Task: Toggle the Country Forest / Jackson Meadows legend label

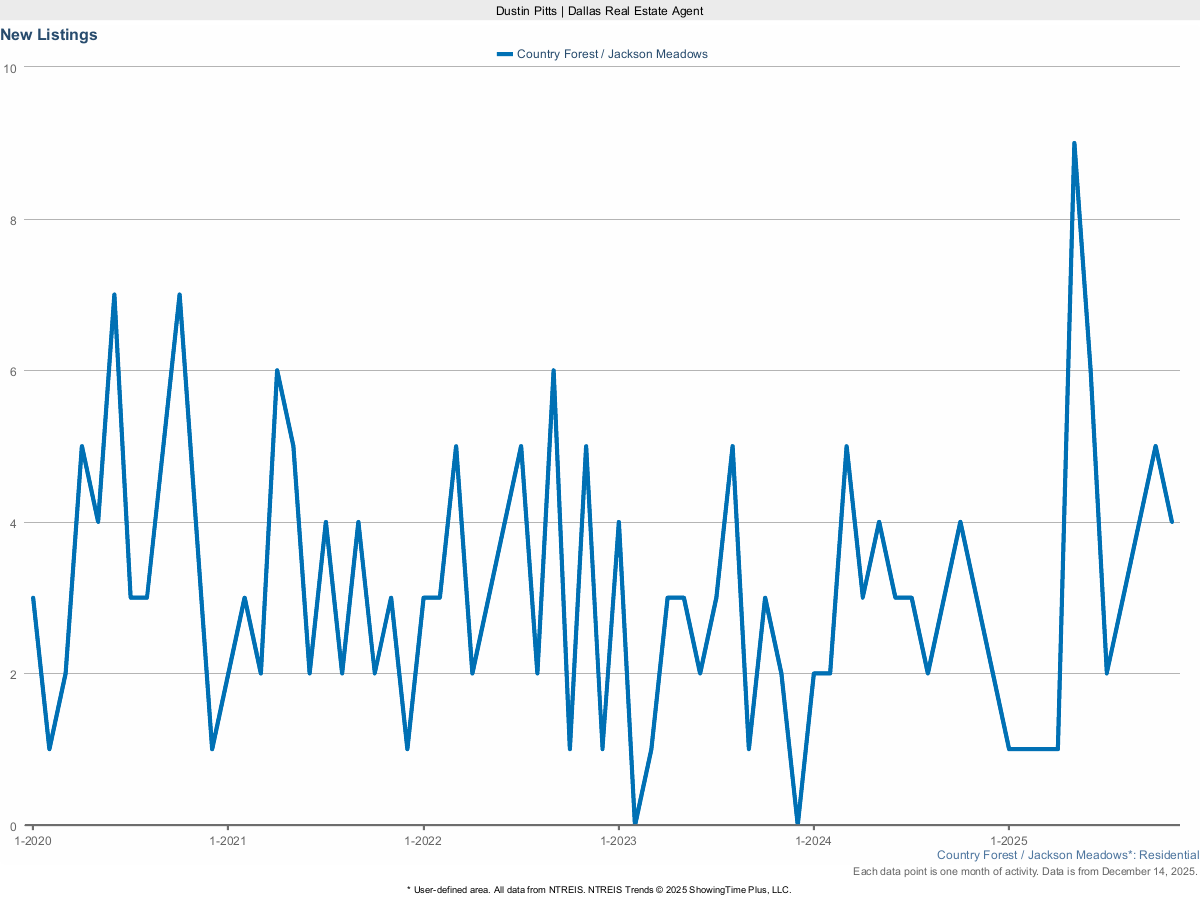Action: point(612,54)
